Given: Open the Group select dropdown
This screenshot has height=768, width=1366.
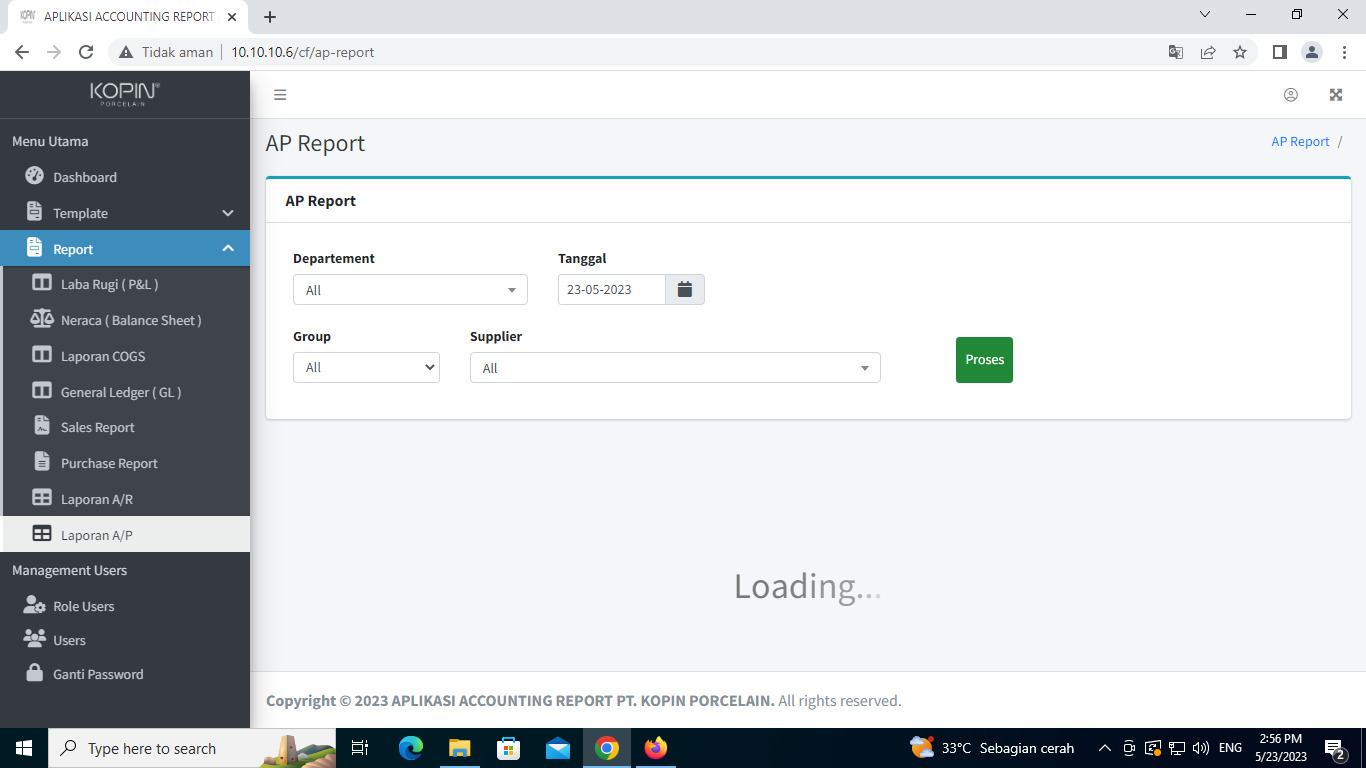Looking at the screenshot, I should tap(366, 367).
